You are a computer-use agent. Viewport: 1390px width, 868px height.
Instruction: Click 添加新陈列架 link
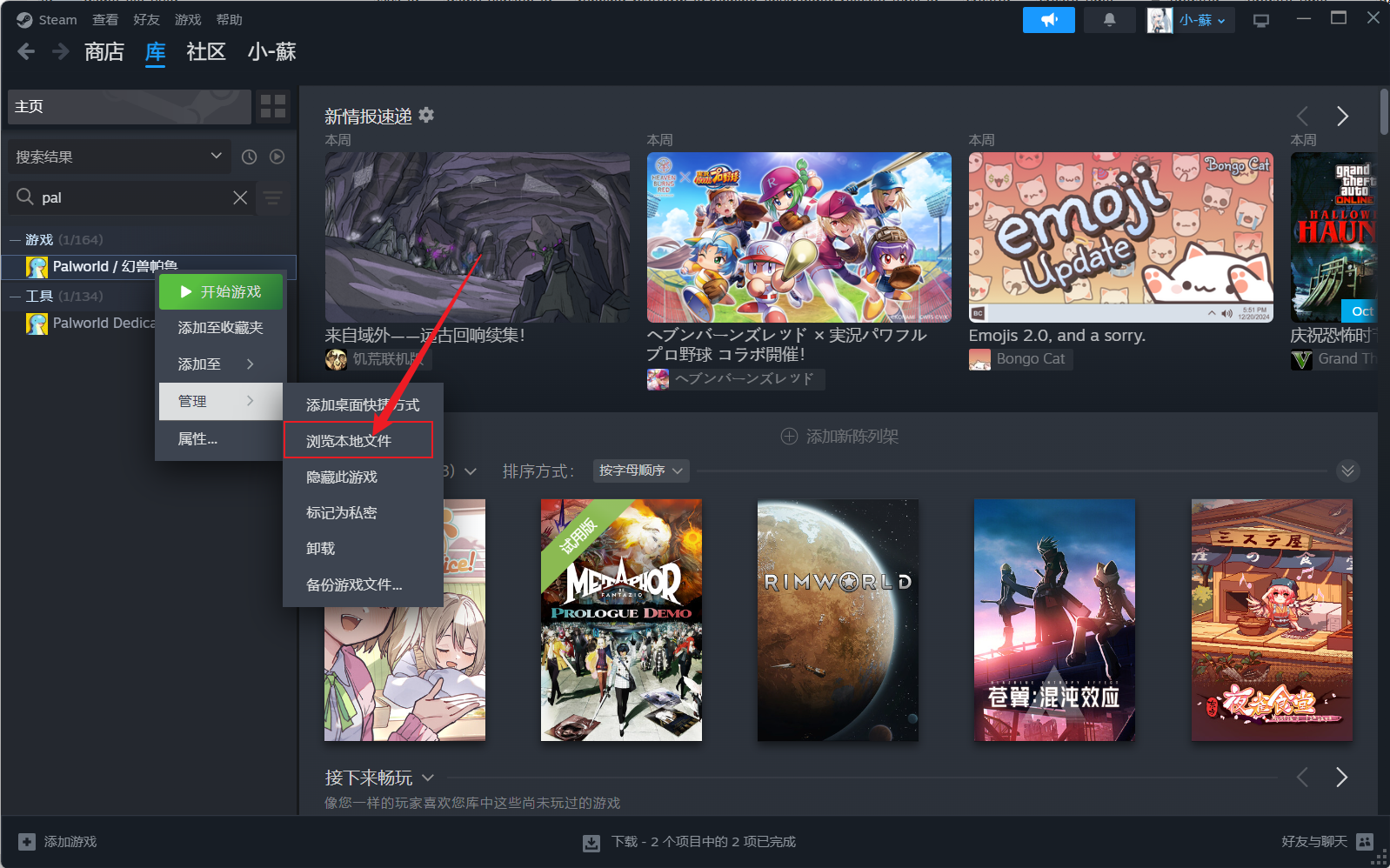click(x=839, y=437)
